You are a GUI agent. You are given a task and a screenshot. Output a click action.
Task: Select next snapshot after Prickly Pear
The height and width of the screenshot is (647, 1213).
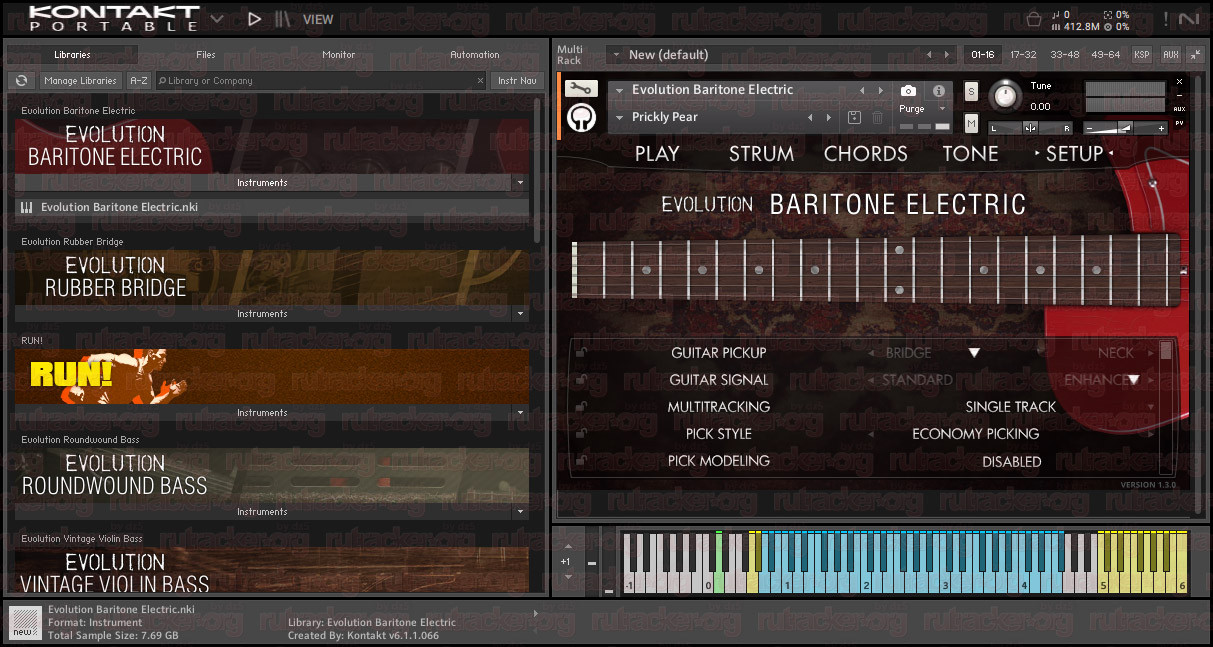[x=828, y=117]
